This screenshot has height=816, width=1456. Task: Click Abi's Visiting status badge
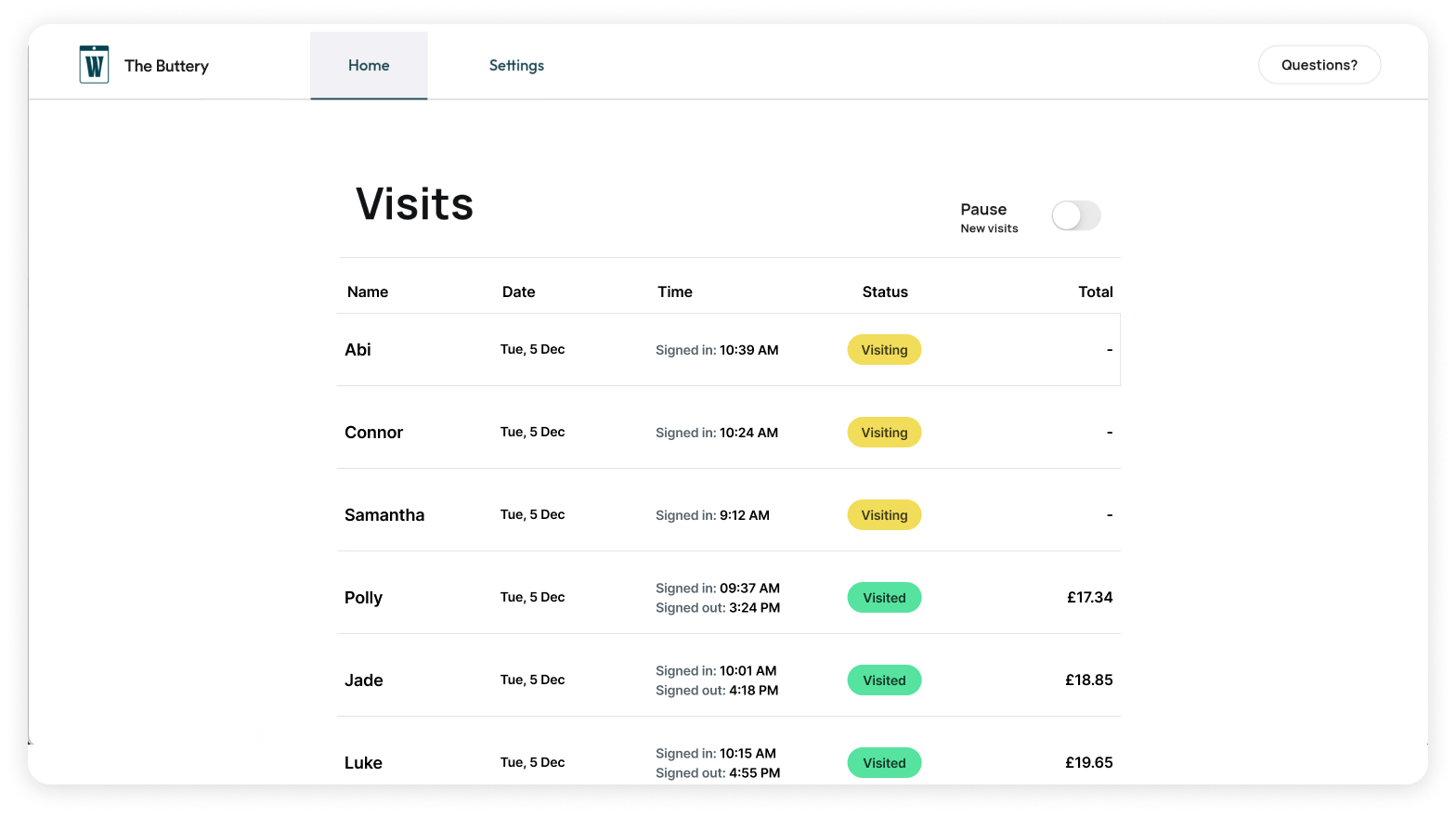pos(884,350)
